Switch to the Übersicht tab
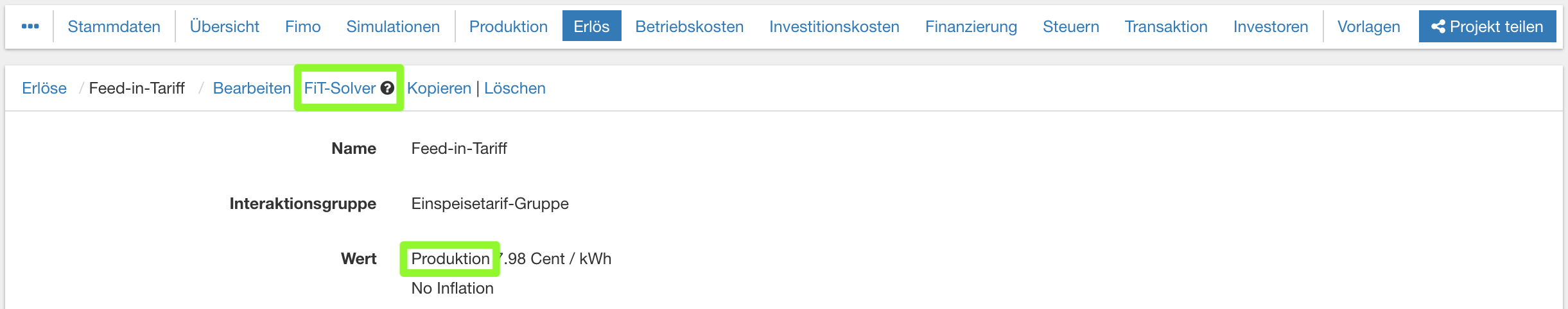Image resolution: width=1568 pixels, height=309 pixels. [x=224, y=26]
